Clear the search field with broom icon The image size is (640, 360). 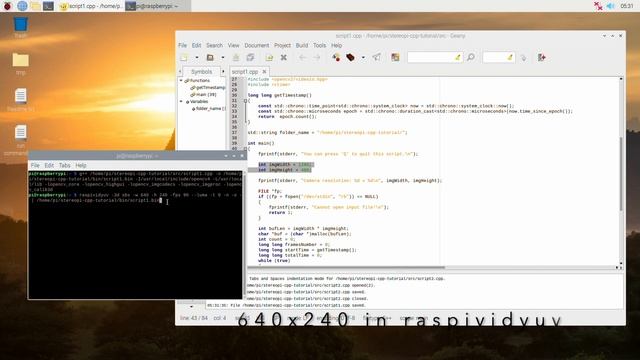pyautogui.click(x=458, y=58)
